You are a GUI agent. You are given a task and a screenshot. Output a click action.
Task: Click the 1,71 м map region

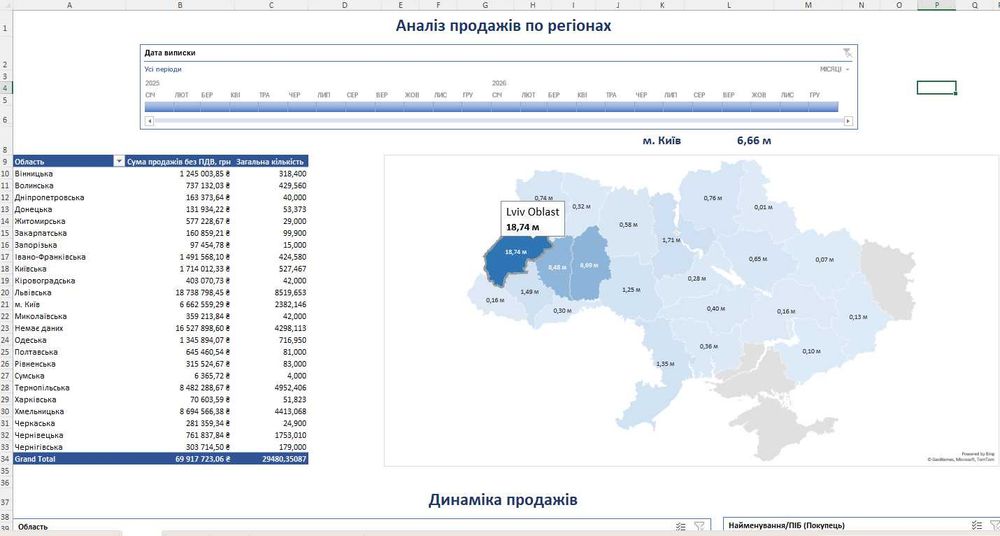point(671,240)
